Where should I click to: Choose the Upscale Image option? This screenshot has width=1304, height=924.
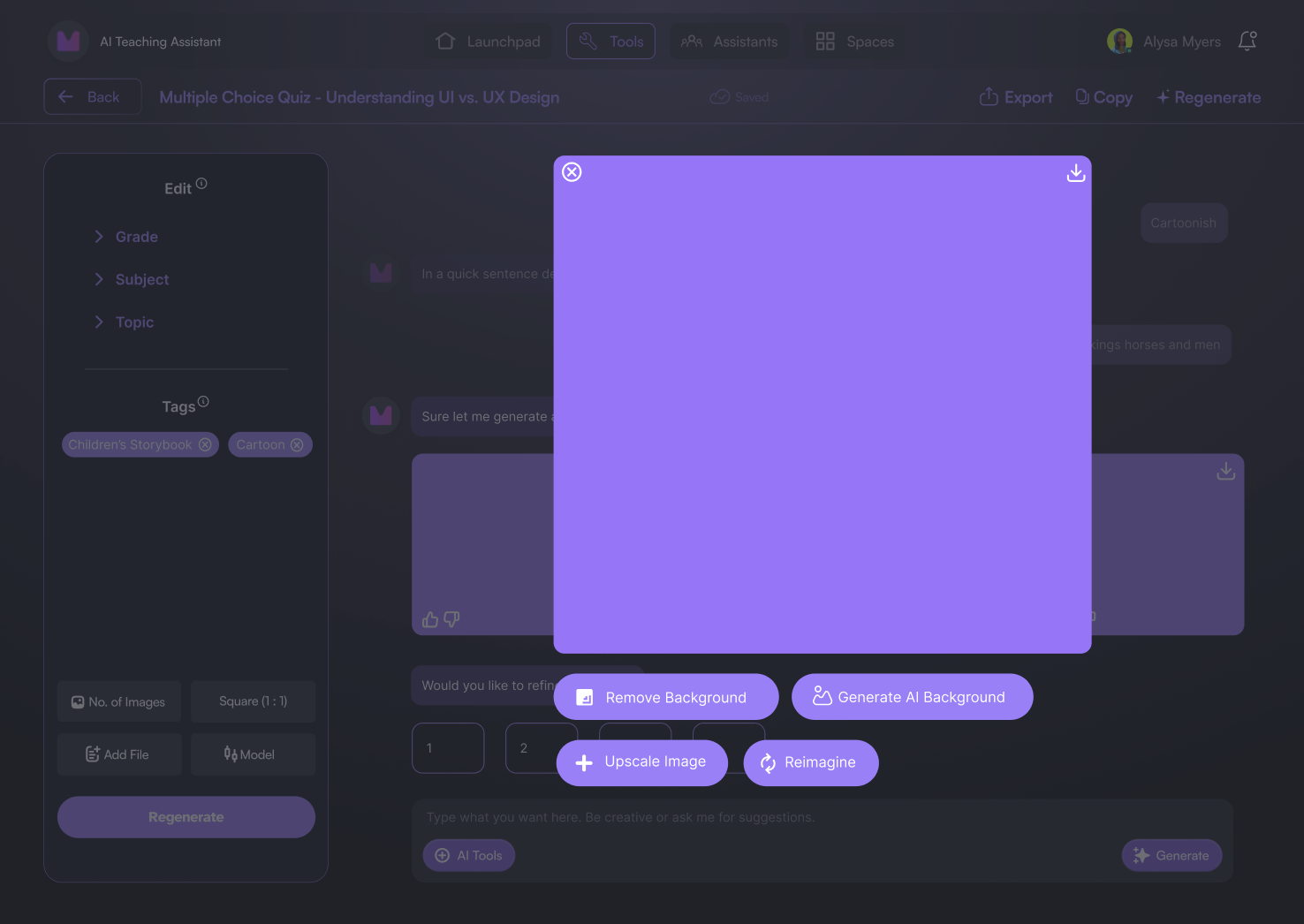641,762
